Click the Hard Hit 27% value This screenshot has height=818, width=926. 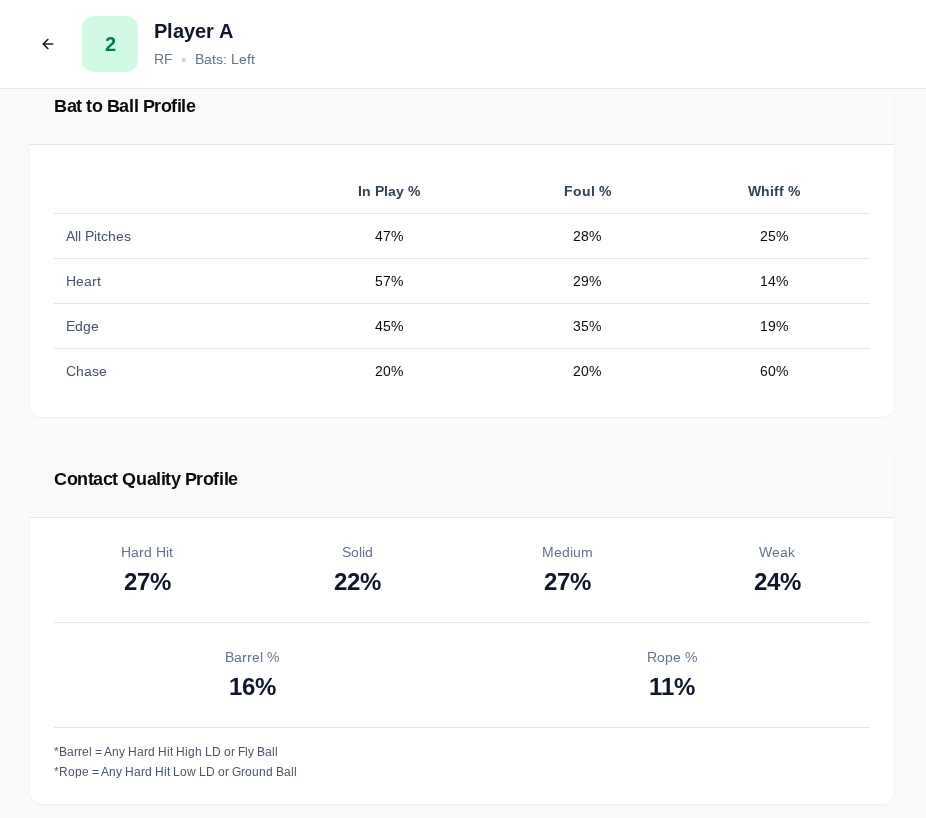(148, 582)
